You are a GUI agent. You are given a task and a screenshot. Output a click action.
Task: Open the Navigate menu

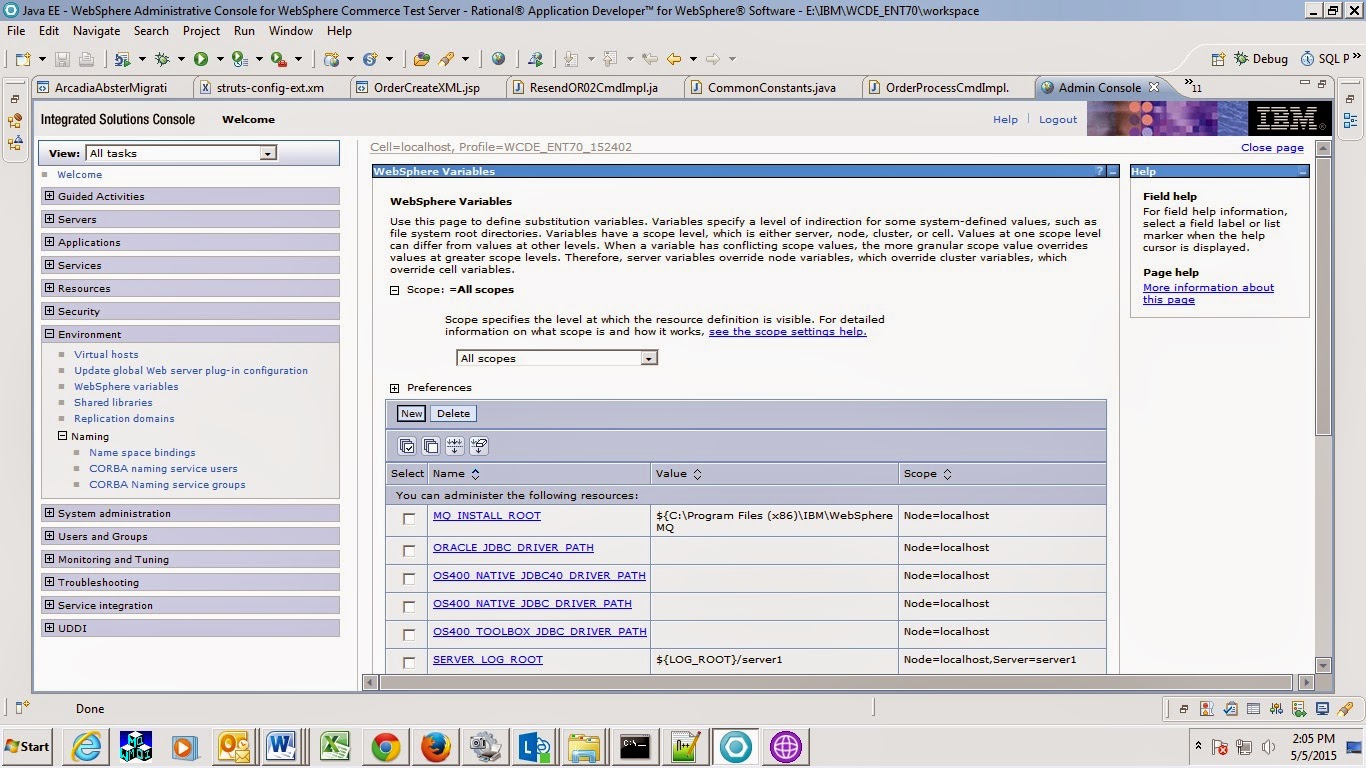96,31
